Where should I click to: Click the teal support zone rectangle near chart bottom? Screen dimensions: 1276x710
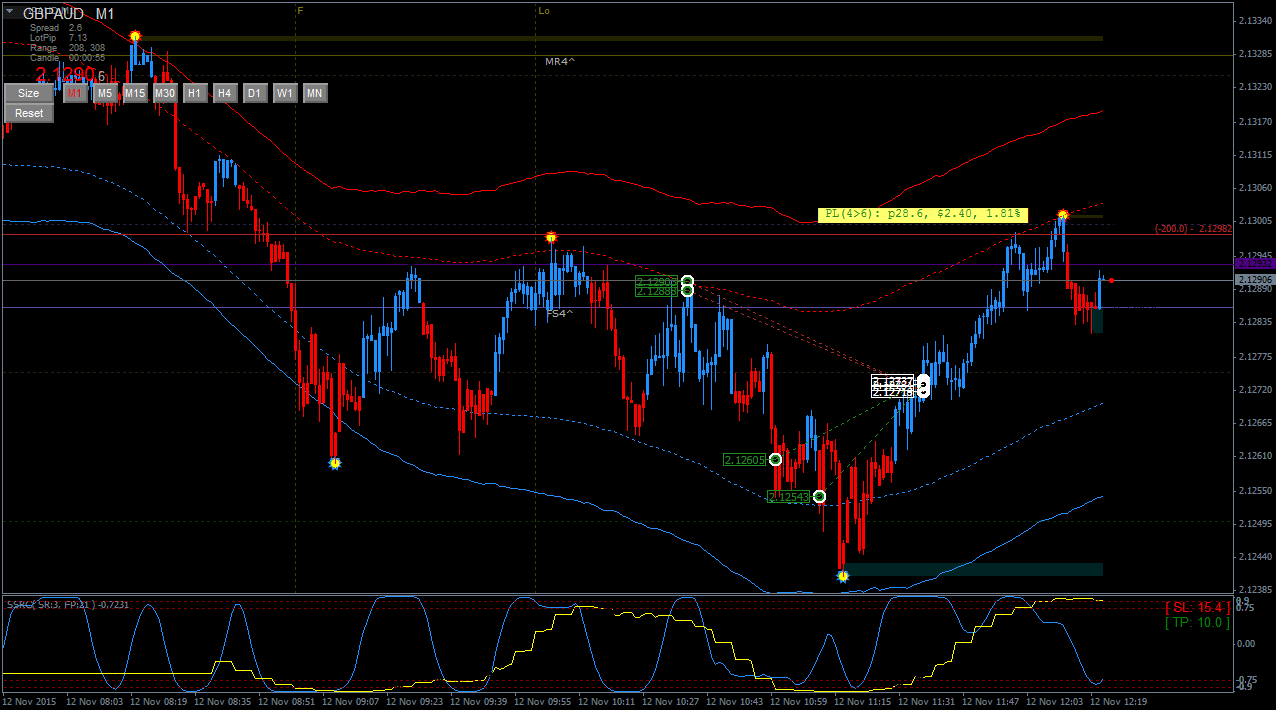point(972,569)
